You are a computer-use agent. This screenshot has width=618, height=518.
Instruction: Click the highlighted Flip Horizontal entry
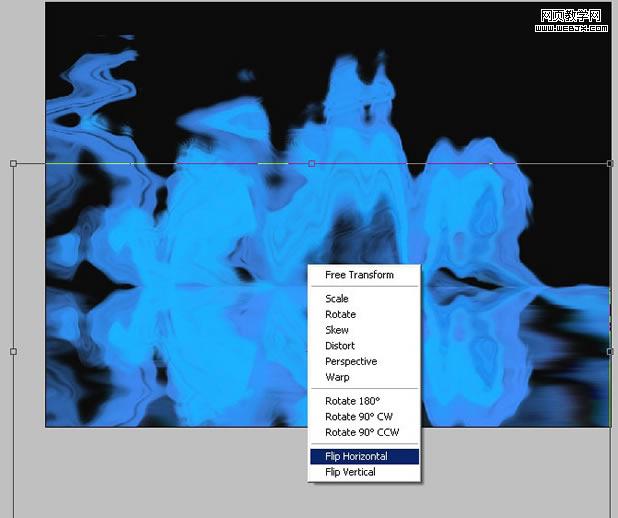coord(364,457)
